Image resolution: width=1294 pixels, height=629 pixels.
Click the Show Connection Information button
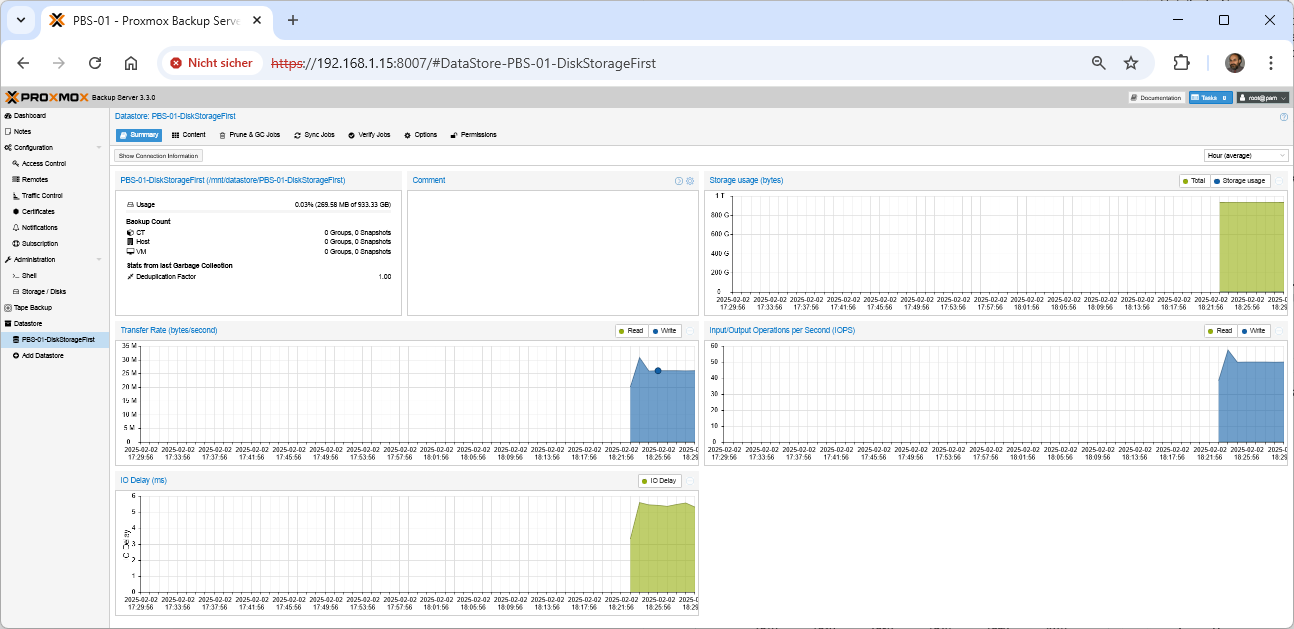point(159,156)
